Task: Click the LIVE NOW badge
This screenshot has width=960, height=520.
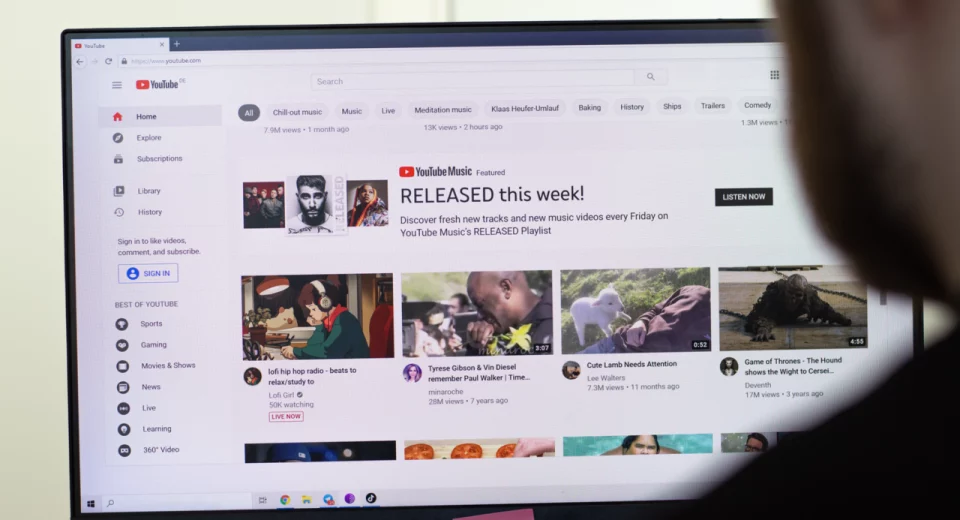Action: click(286, 416)
